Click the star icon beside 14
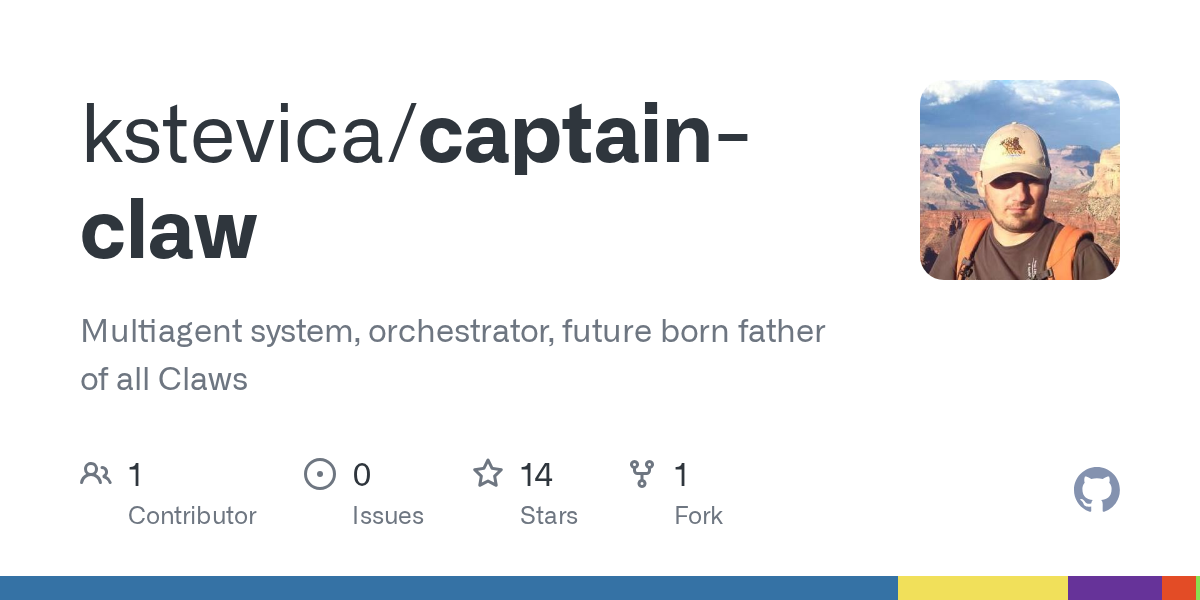This screenshot has height=600, width=1200. click(x=488, y=473)
